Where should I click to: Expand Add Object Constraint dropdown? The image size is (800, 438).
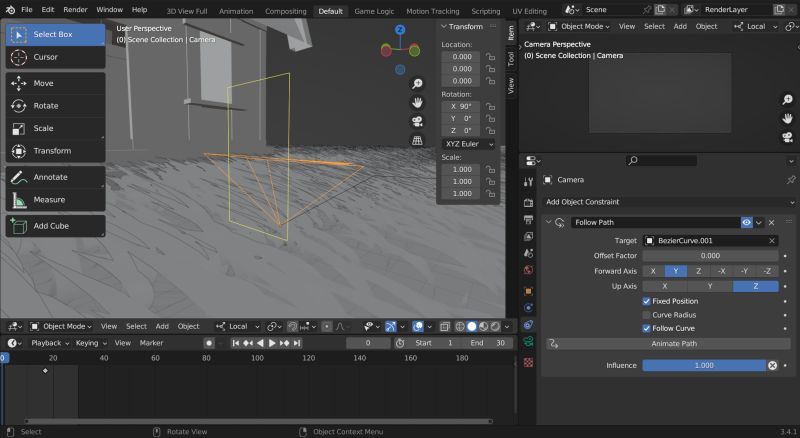pos(668,202)
